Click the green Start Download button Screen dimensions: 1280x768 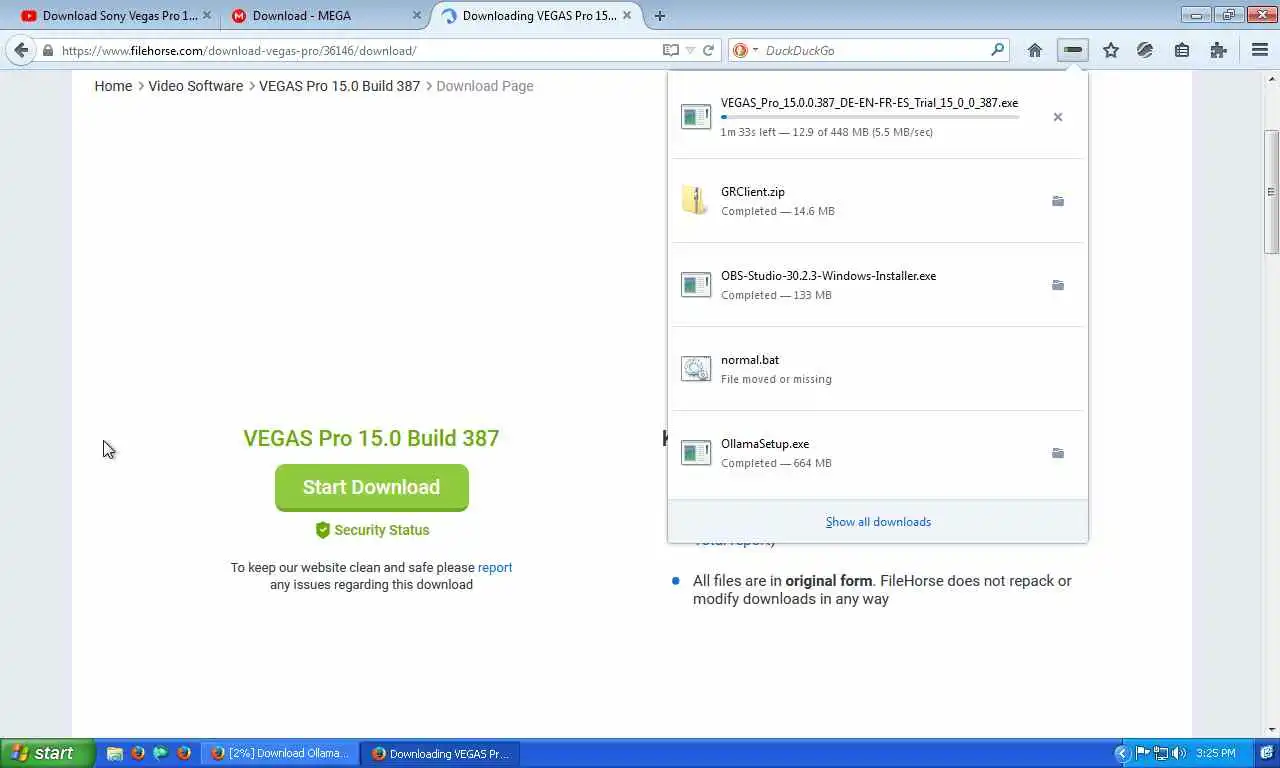(372, 487)
